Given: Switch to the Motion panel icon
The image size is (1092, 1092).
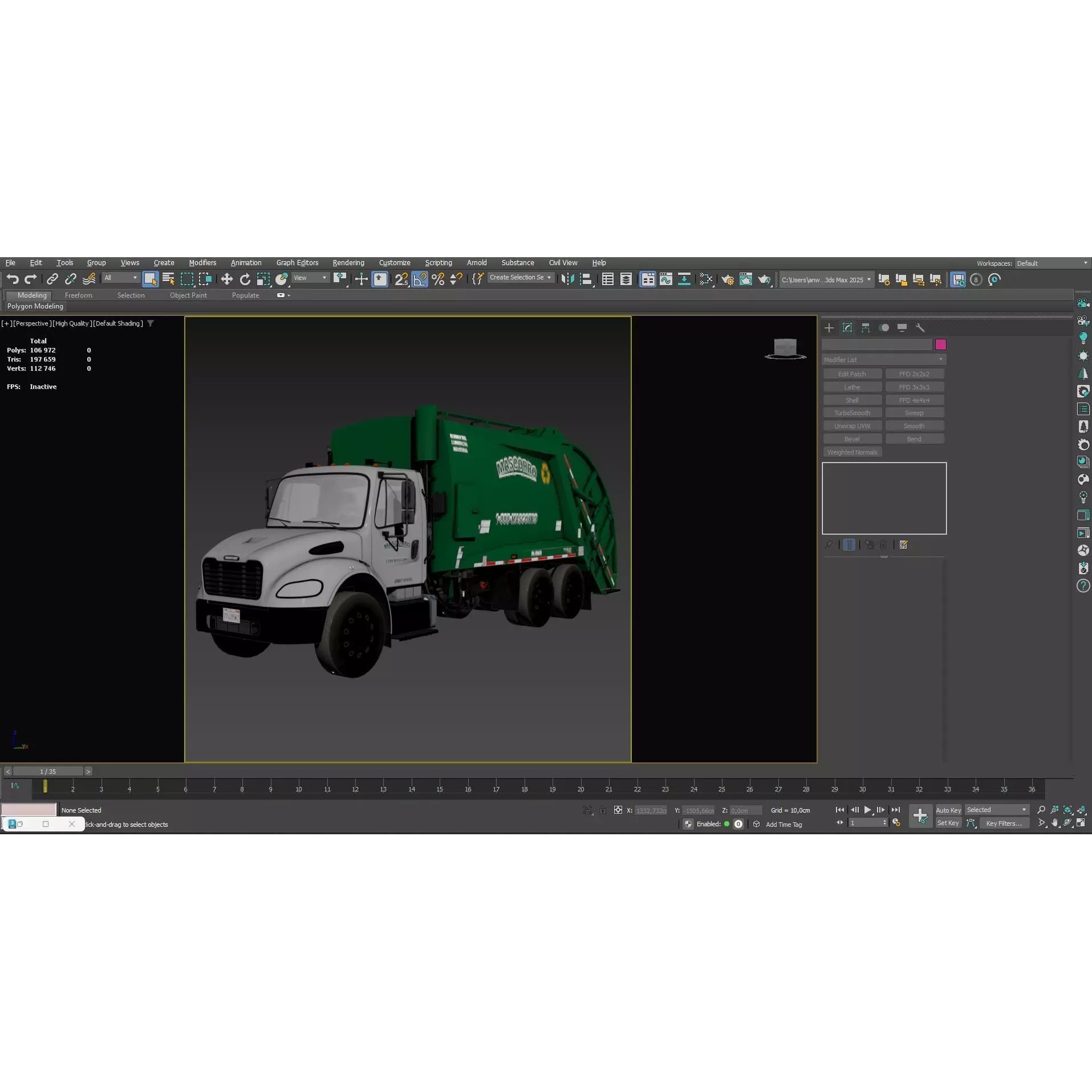Looking at the screenshot, I should click(884, 328).
